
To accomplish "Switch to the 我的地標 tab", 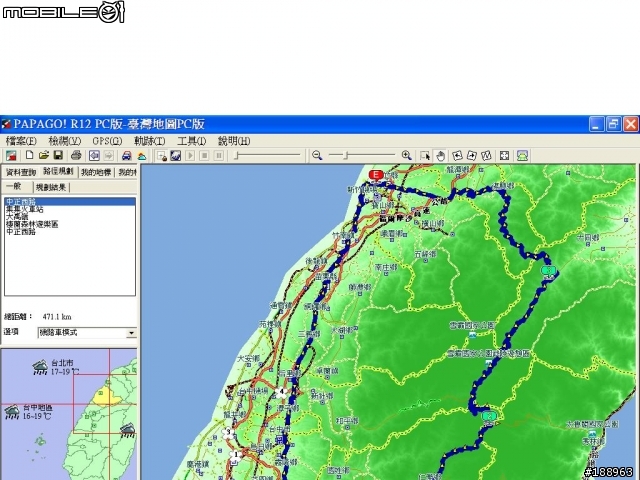I will click(x=96, y=172).
